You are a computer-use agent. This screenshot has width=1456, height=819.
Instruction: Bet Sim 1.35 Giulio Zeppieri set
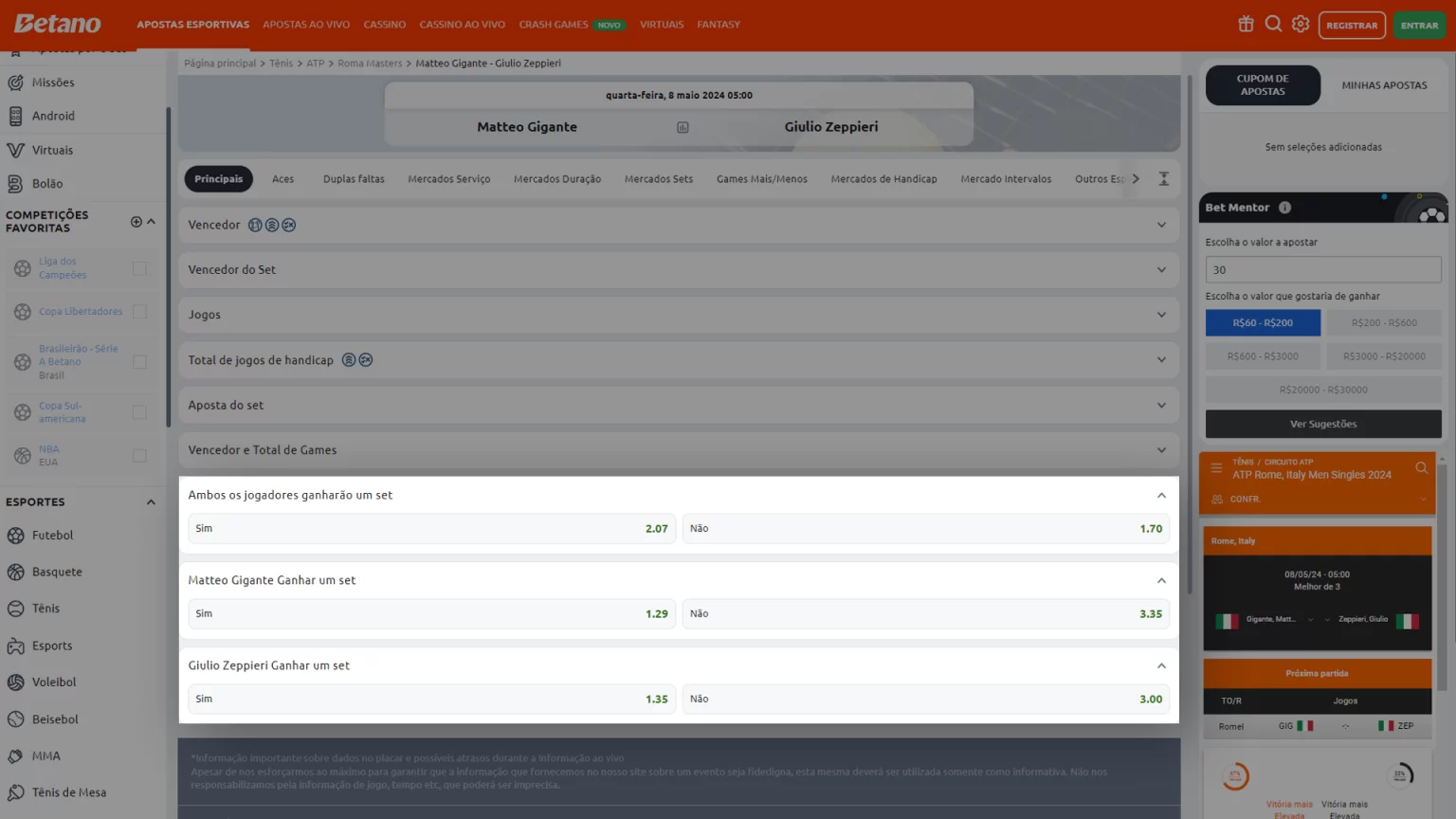pos(432,700)
